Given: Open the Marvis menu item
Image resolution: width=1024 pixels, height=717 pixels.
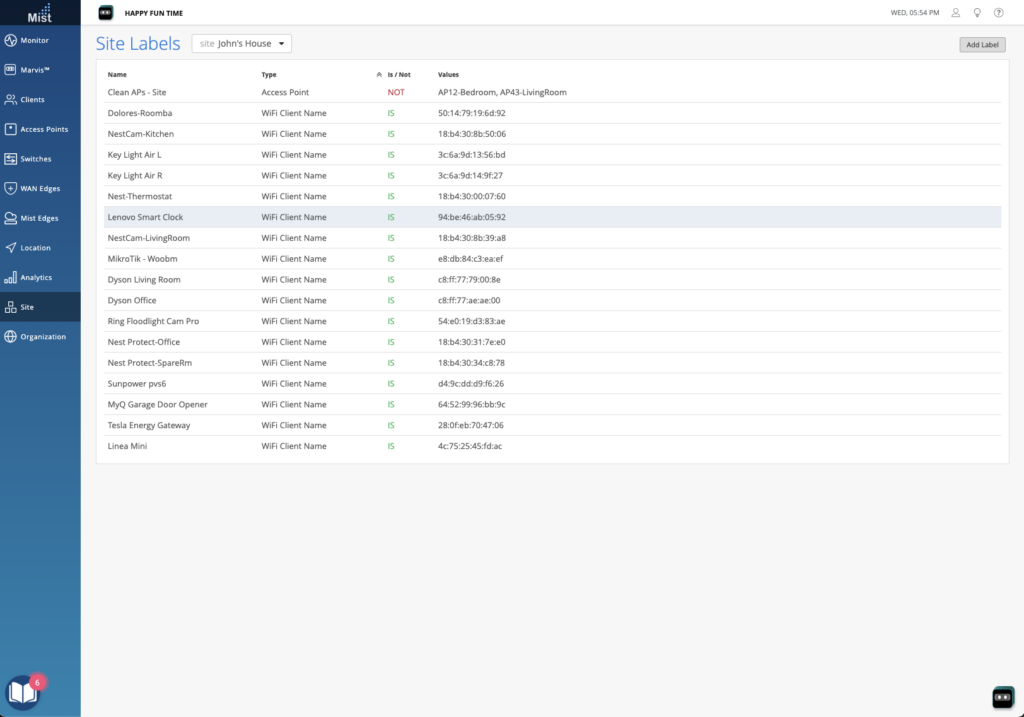Looking at the screenshot, I should point(40,70).
